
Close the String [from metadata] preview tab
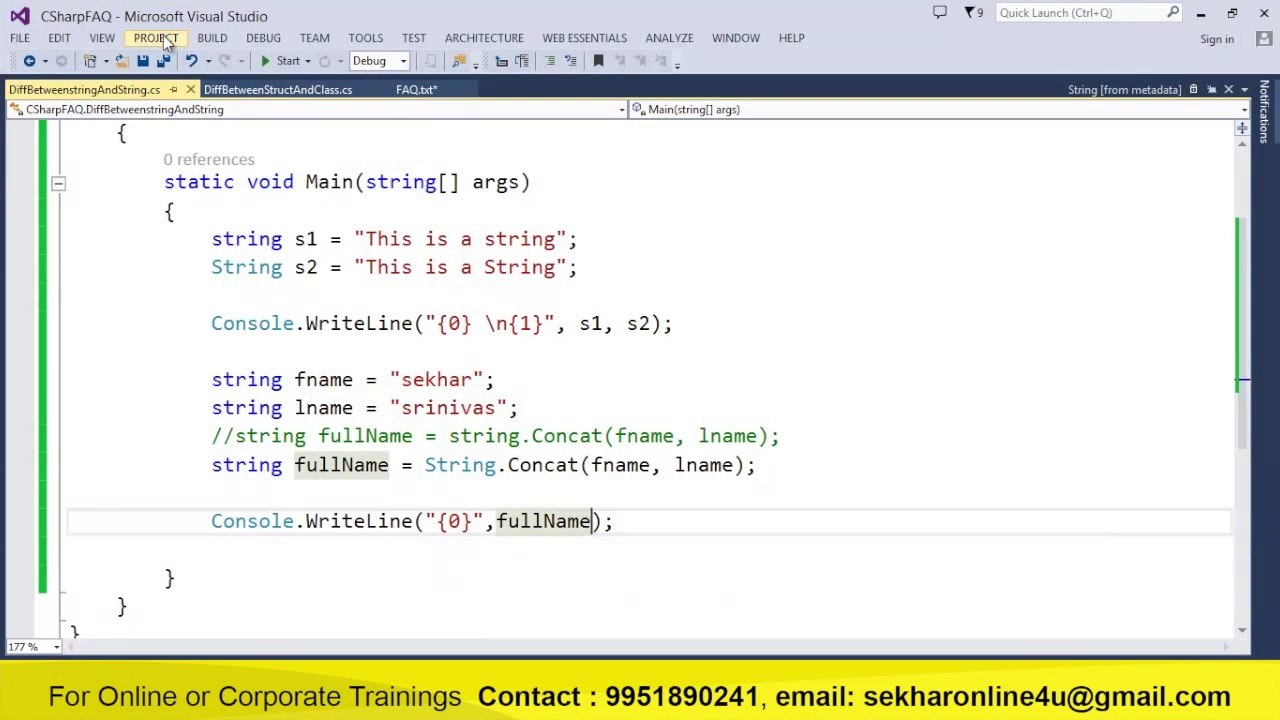1229,90
